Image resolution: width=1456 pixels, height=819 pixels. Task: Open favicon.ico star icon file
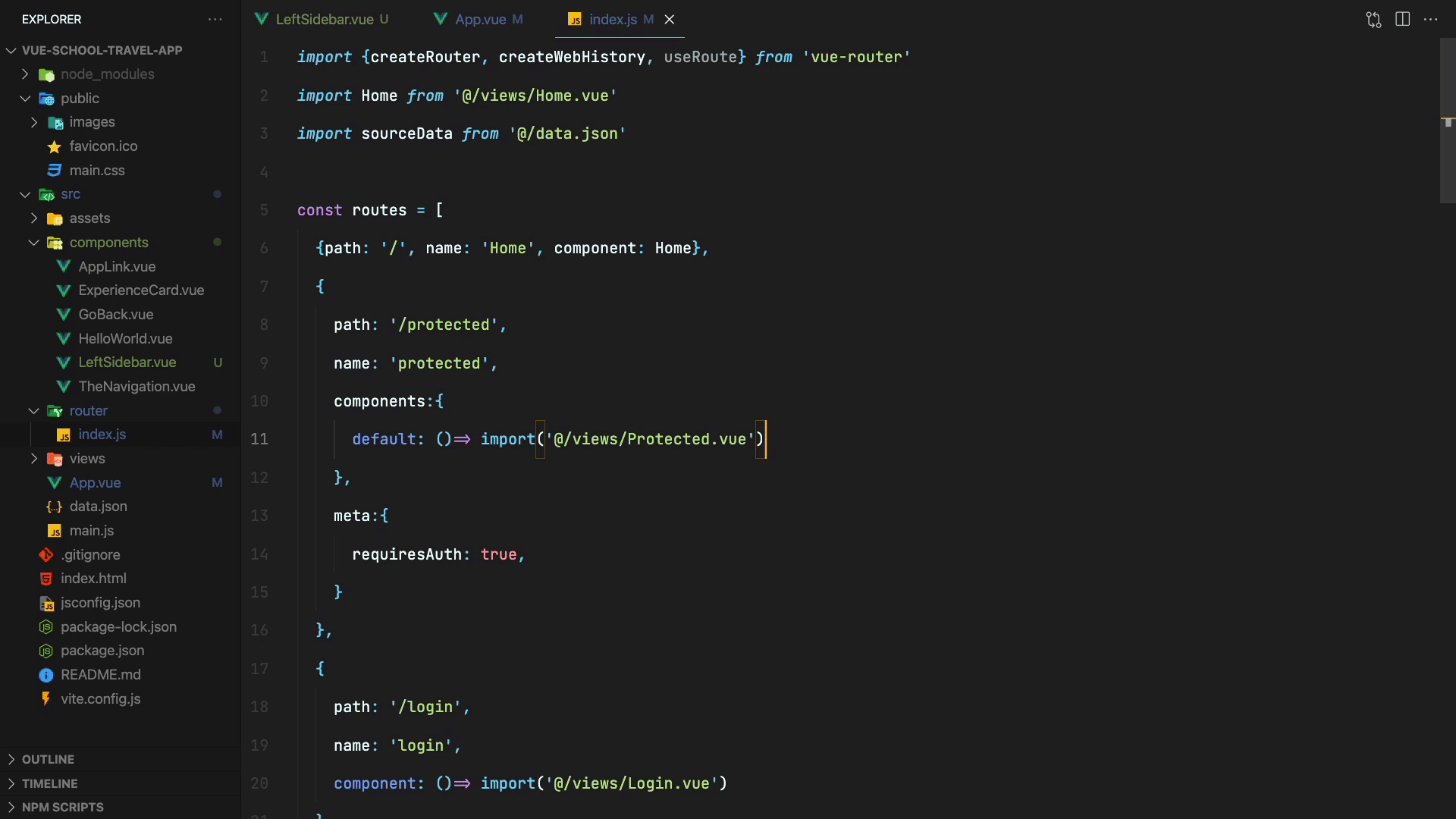point(54,146)
